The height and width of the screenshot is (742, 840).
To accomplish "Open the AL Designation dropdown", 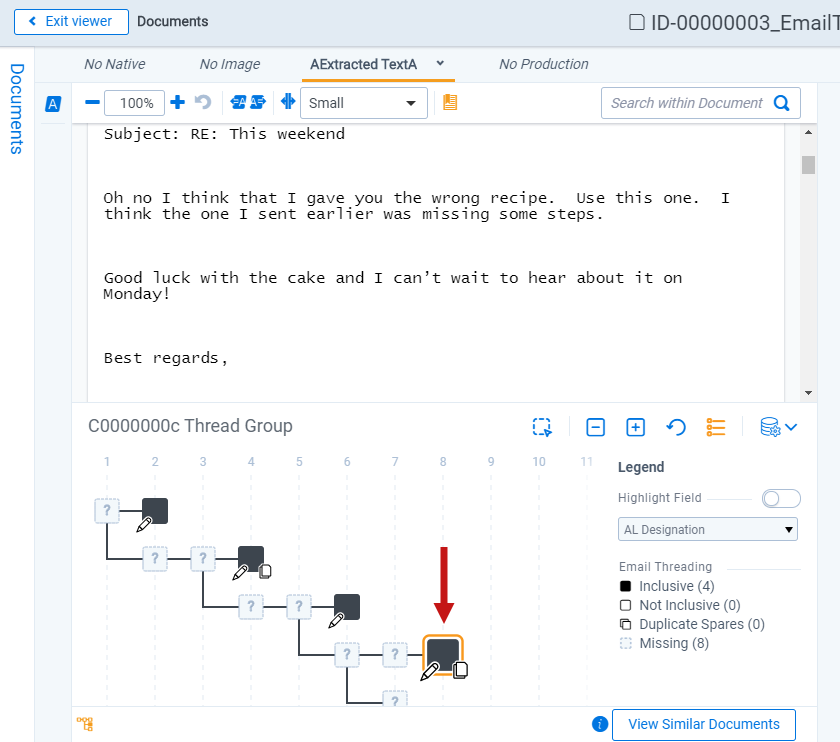I will pos(708,529).
